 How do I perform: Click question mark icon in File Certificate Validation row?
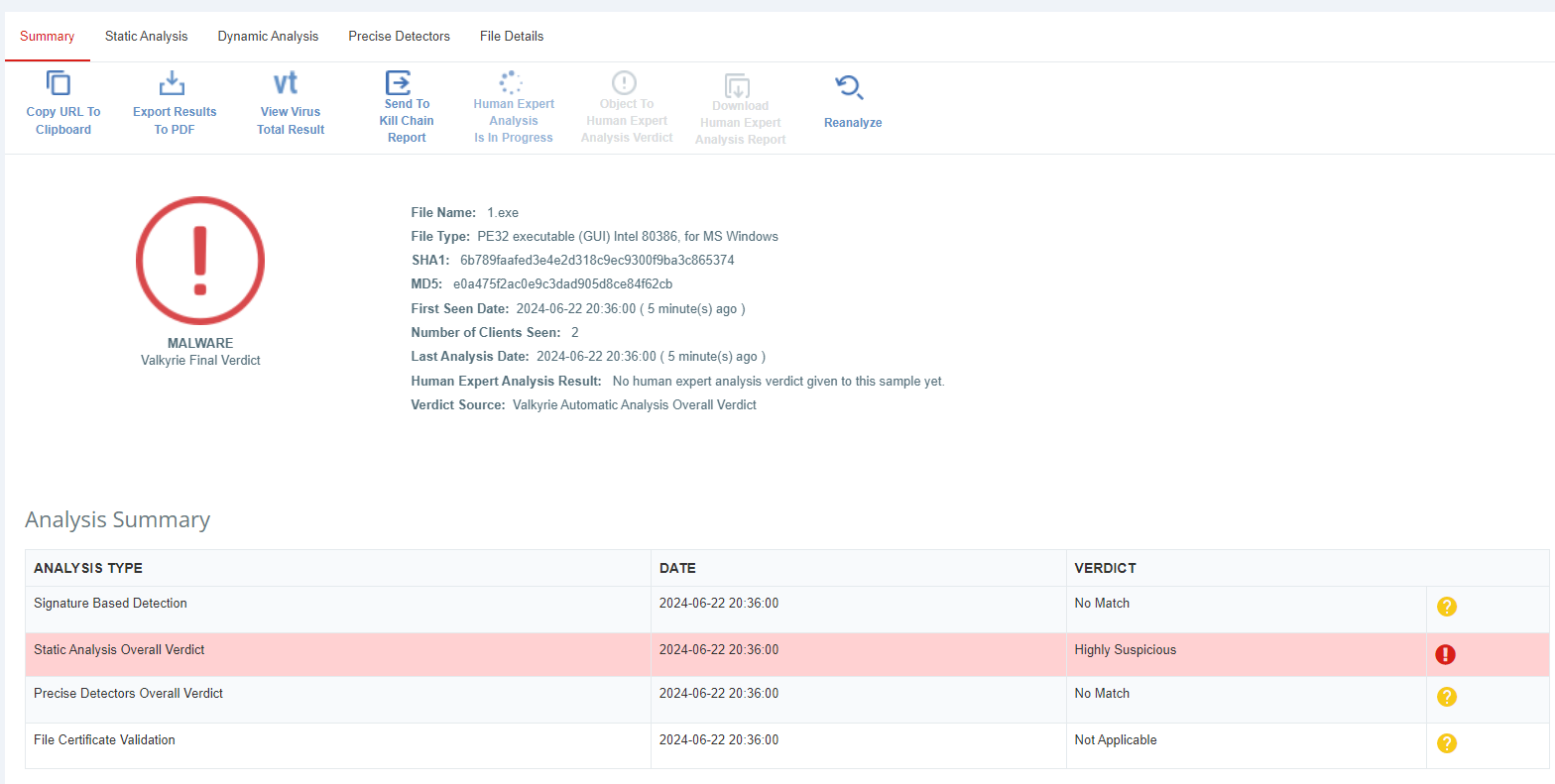1447,743
